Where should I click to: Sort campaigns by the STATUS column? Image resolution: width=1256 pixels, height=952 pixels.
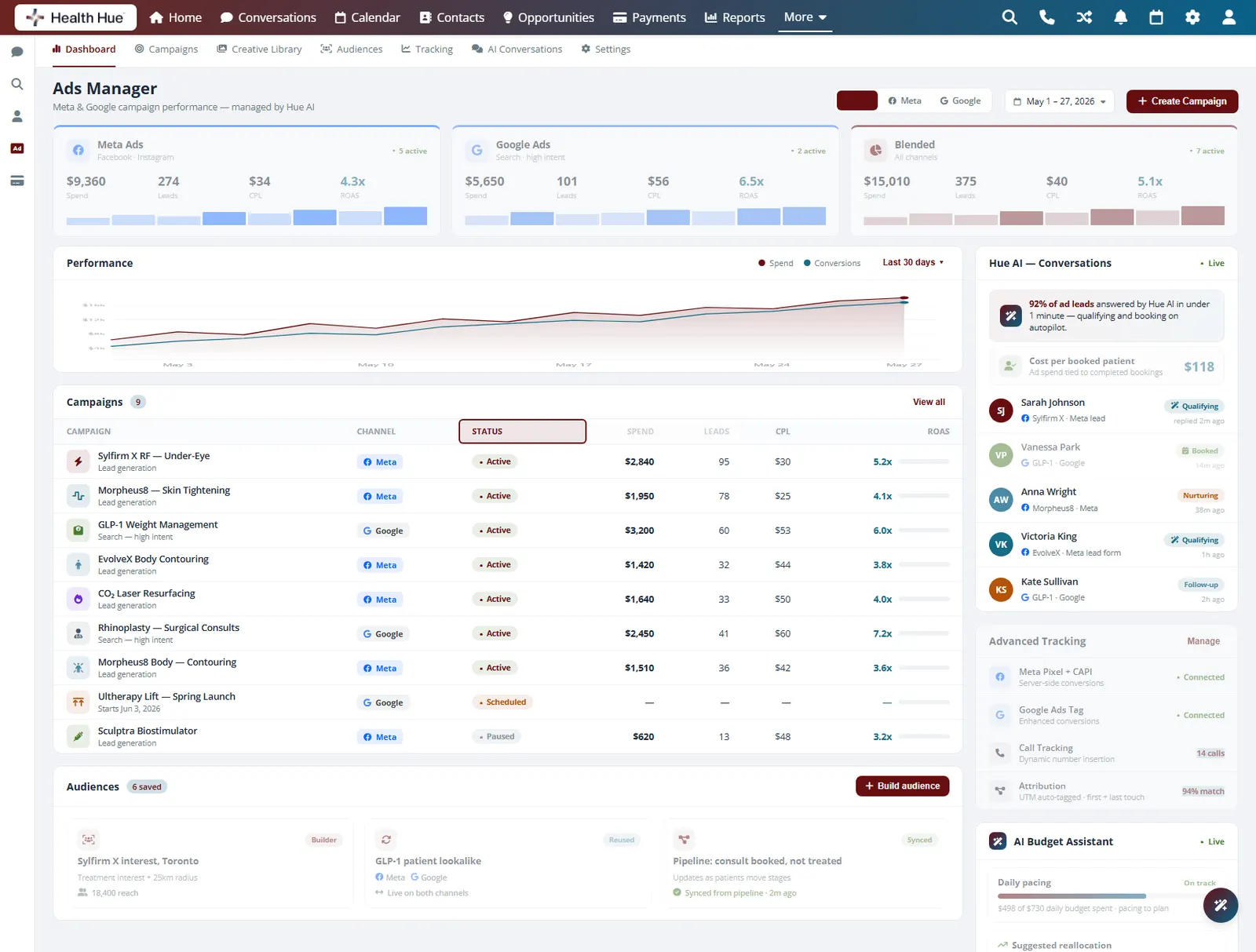click(523, 432)
